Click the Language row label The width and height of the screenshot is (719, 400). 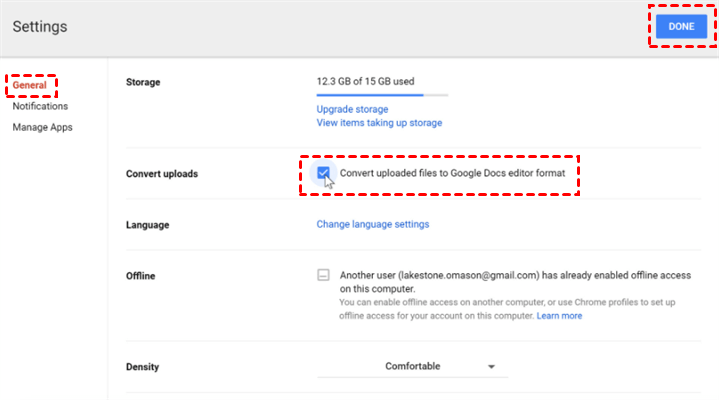148,225
